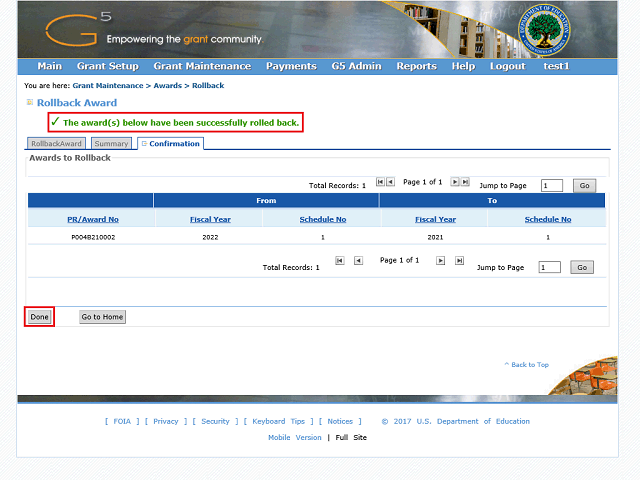The height and width of the screenshot is (480, 640).
Task: Go to previous page in bottom pager
Action: coord(358,260)
